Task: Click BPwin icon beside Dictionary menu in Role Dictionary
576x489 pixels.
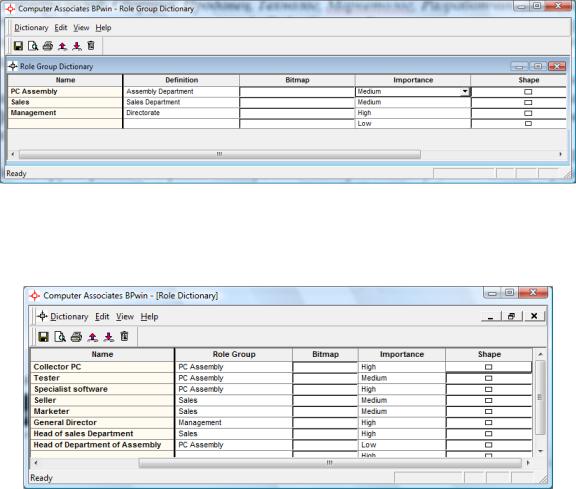Action: click(x=42, y=316)
